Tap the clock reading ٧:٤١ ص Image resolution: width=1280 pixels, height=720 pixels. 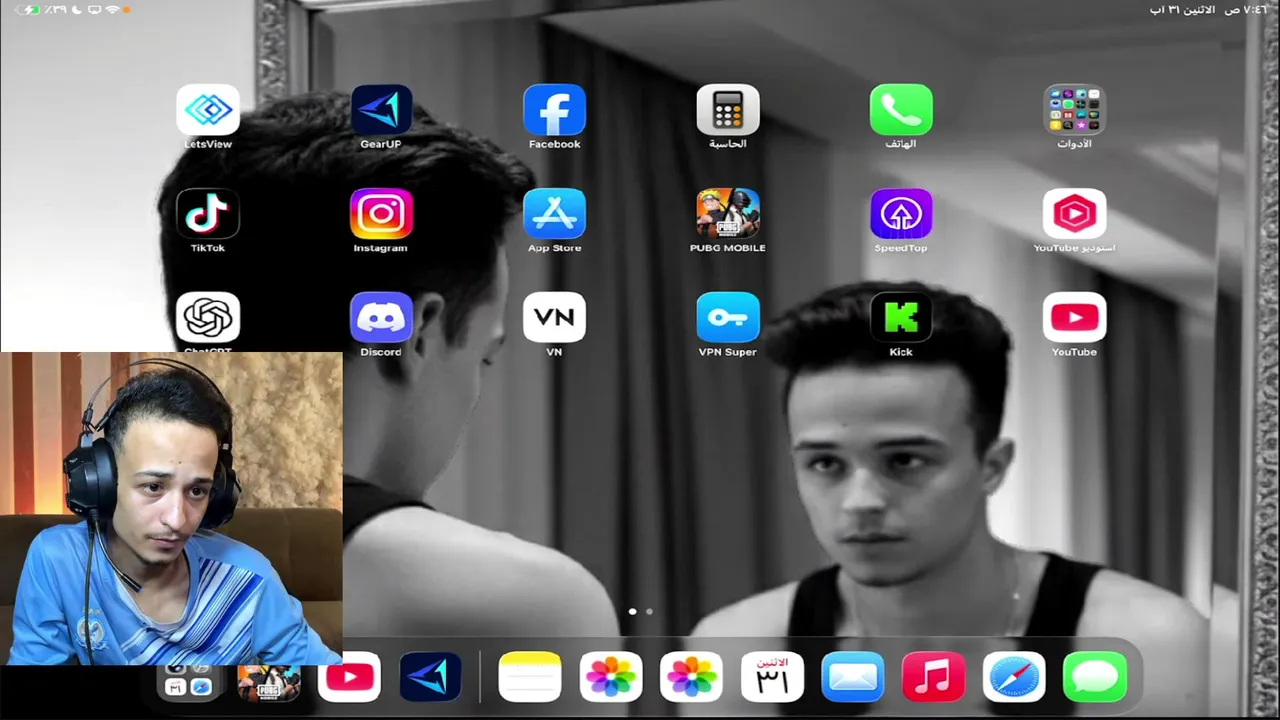[1247, 9]
